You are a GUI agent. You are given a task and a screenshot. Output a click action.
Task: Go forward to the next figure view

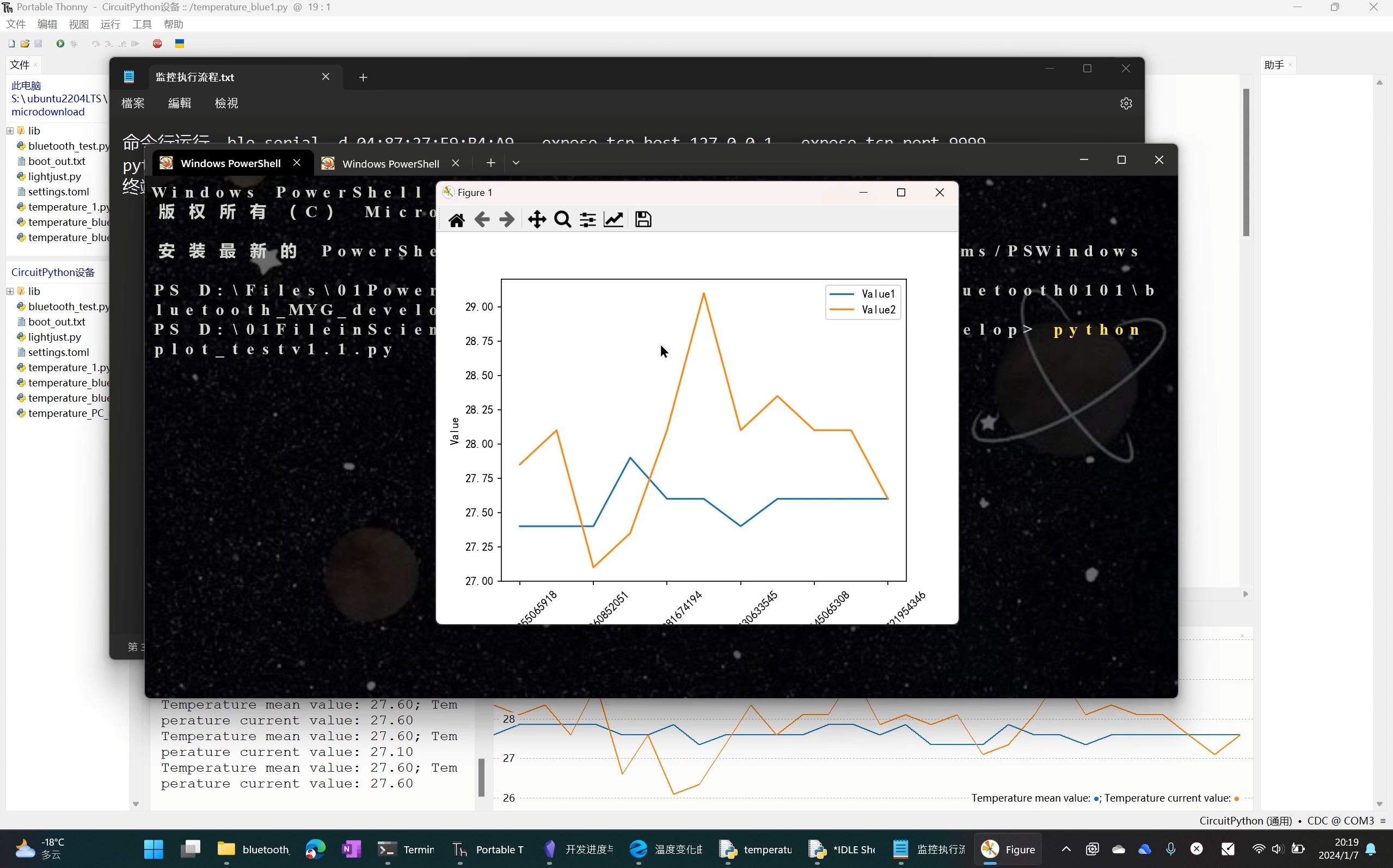(x=507, y=220)
